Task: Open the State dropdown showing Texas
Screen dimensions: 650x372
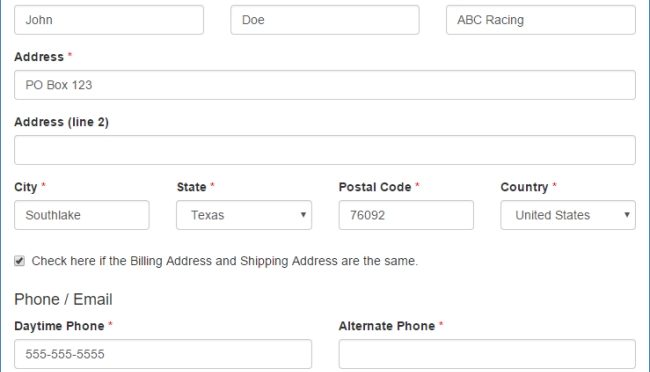Action: pos(244,215)
